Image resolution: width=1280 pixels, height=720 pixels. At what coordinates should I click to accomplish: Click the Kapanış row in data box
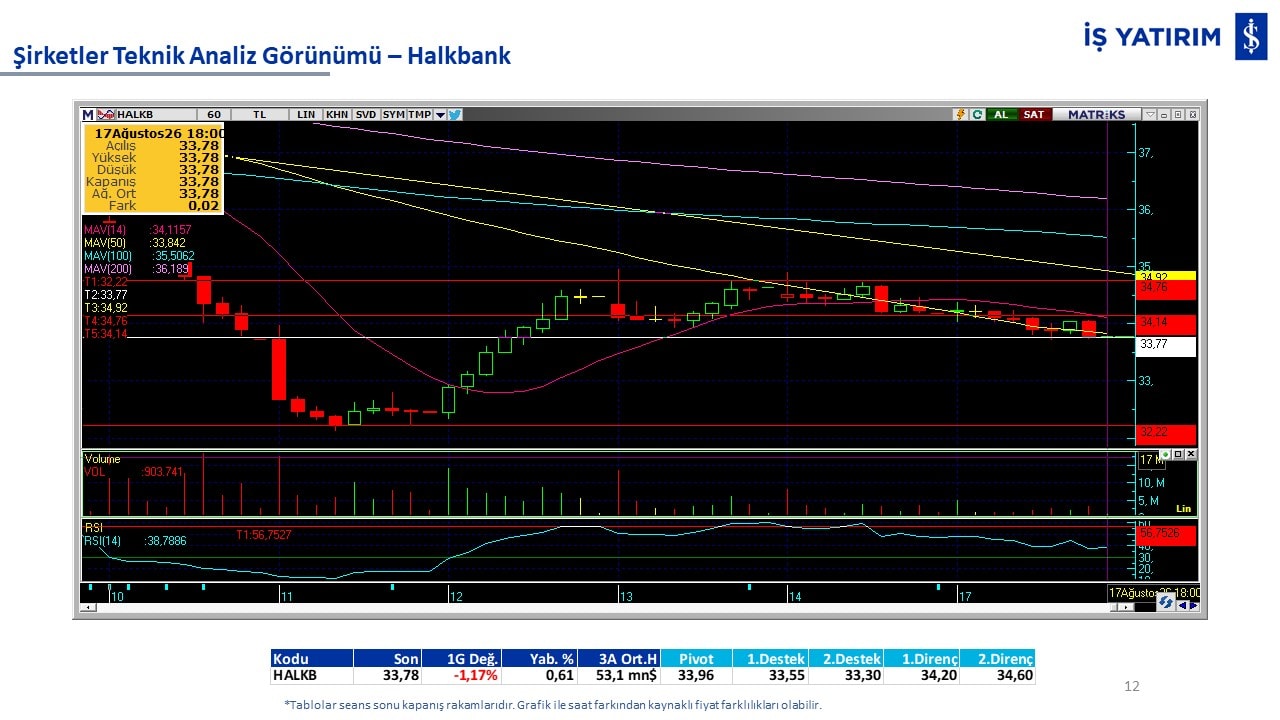152,182
